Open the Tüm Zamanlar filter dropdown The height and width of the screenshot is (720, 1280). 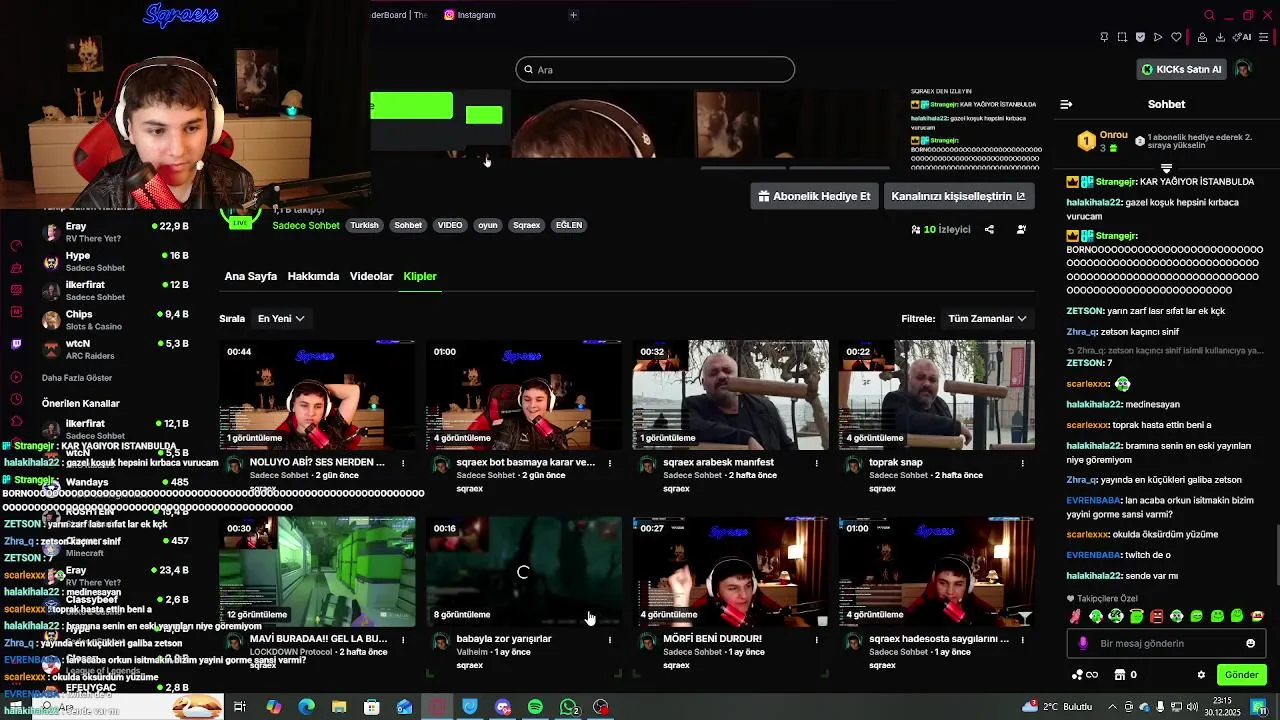point(987,318)
